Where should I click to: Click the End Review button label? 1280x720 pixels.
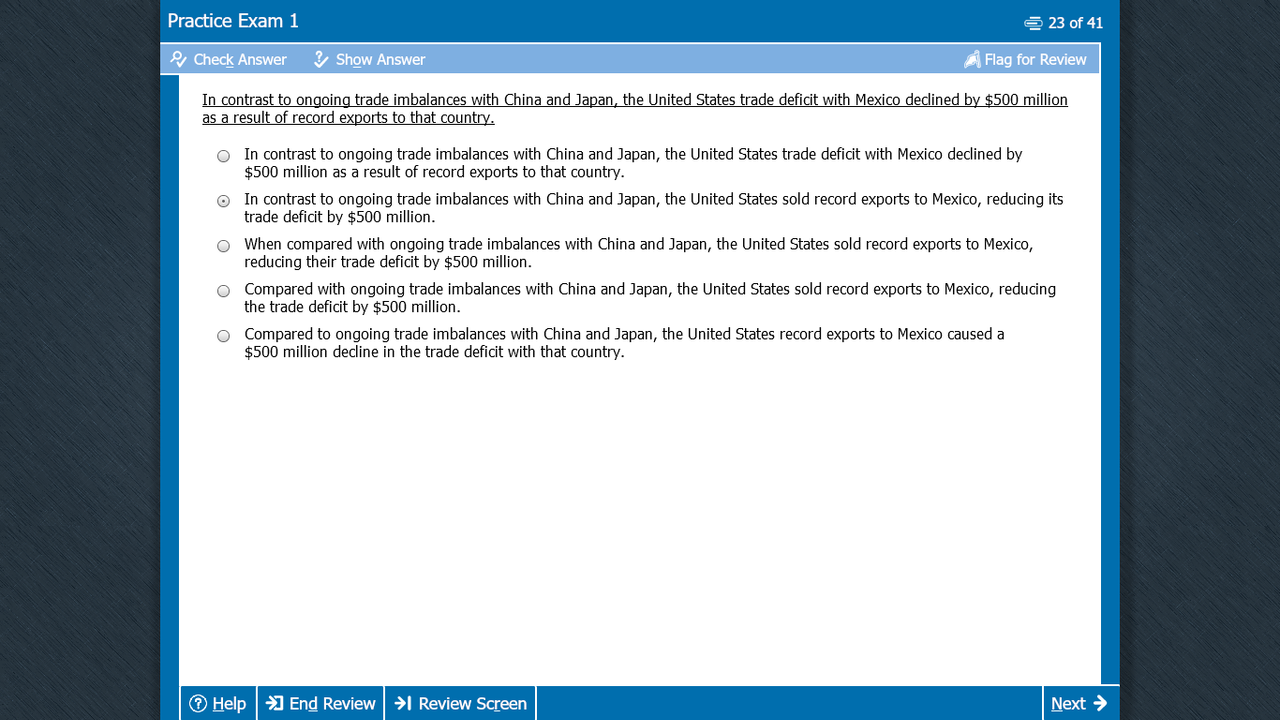[332, 704]
